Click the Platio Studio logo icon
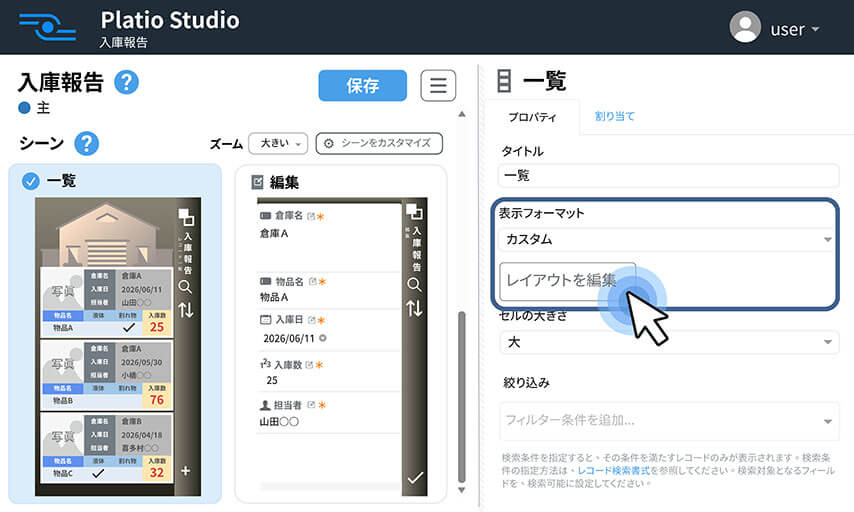Screen dimensions: 854x512 click(47, 26)
